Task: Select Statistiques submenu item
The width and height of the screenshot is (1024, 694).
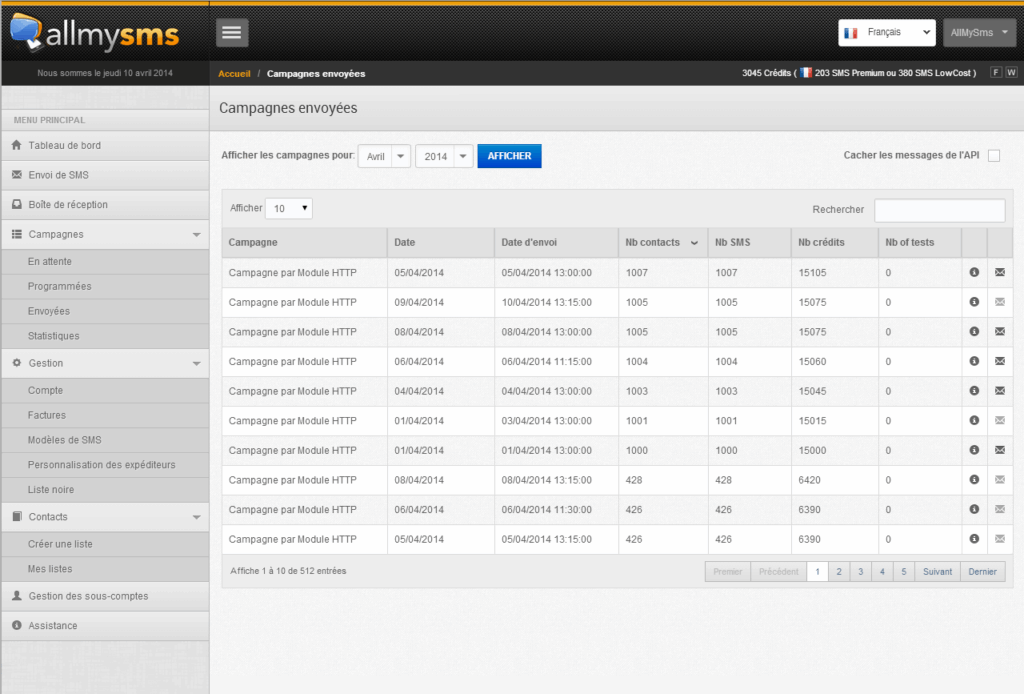Action: 105,336
